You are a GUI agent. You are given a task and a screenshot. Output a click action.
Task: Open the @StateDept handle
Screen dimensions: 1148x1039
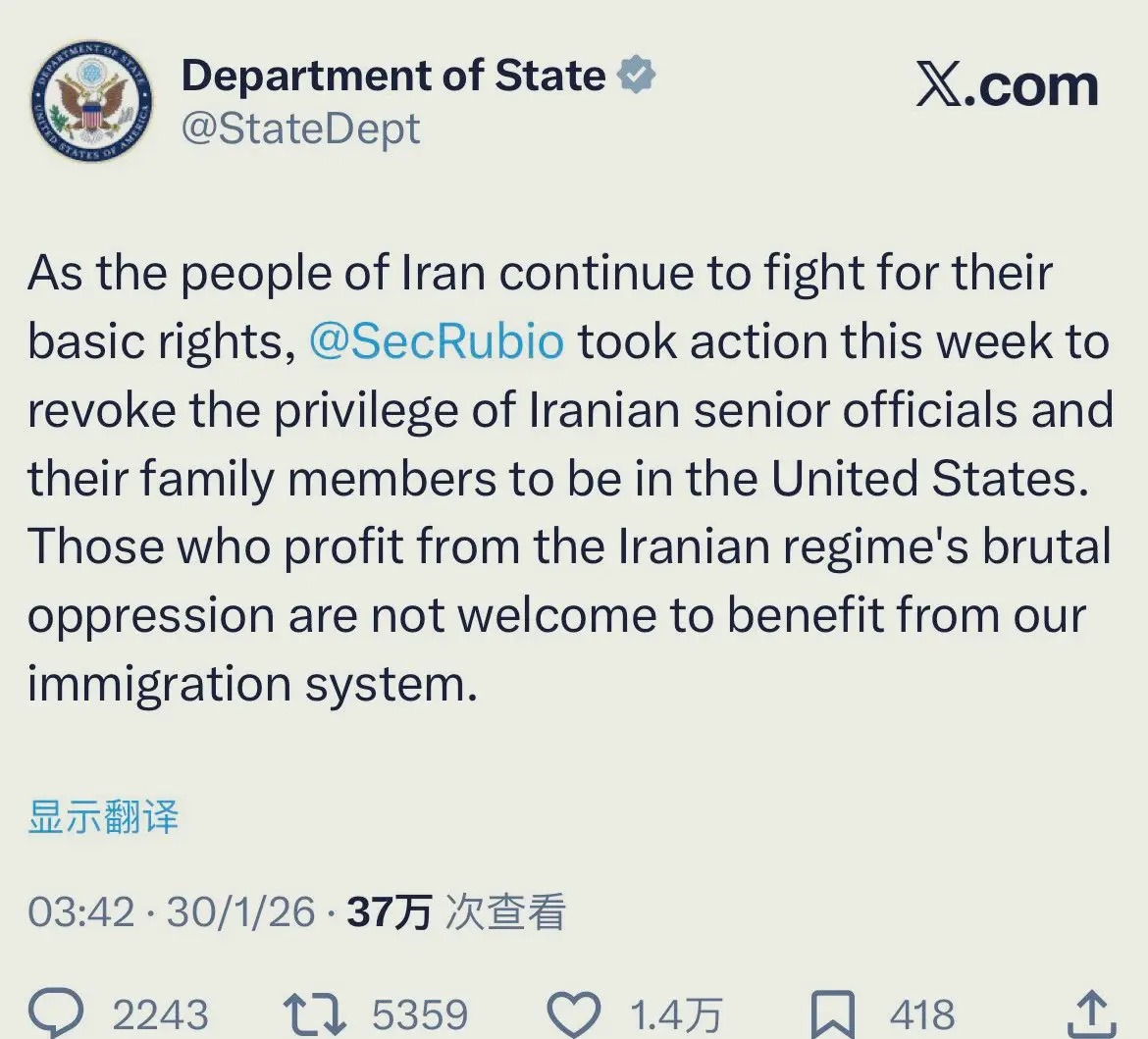(301, 130)
